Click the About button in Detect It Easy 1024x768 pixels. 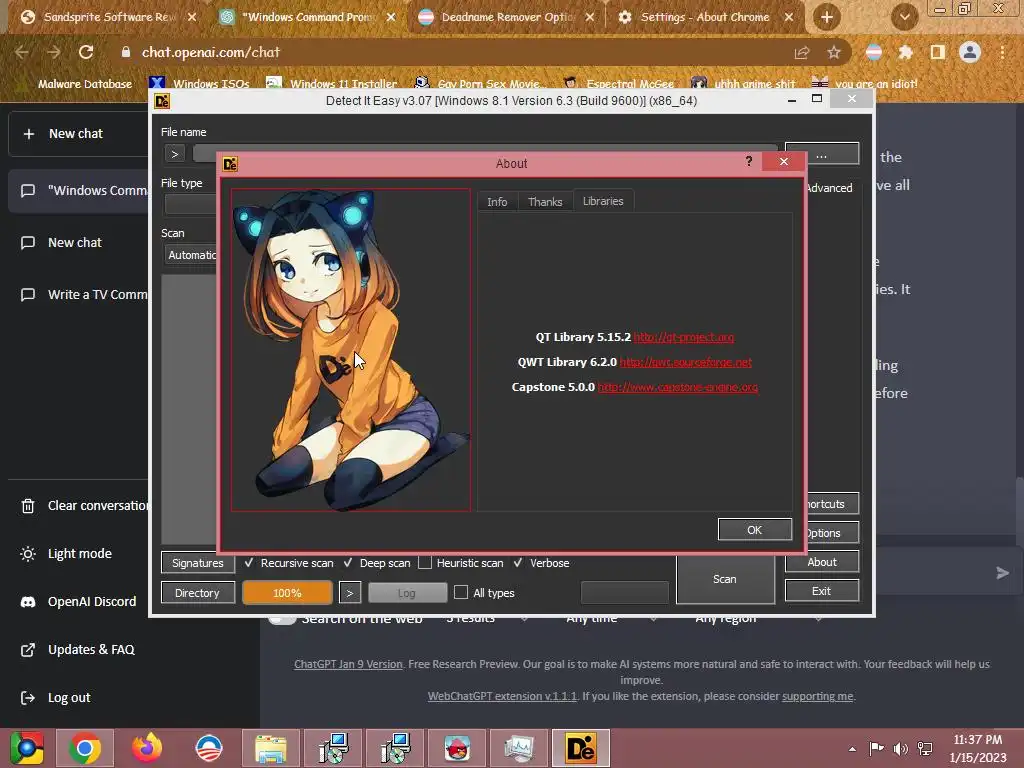click(x=822, y=562)
